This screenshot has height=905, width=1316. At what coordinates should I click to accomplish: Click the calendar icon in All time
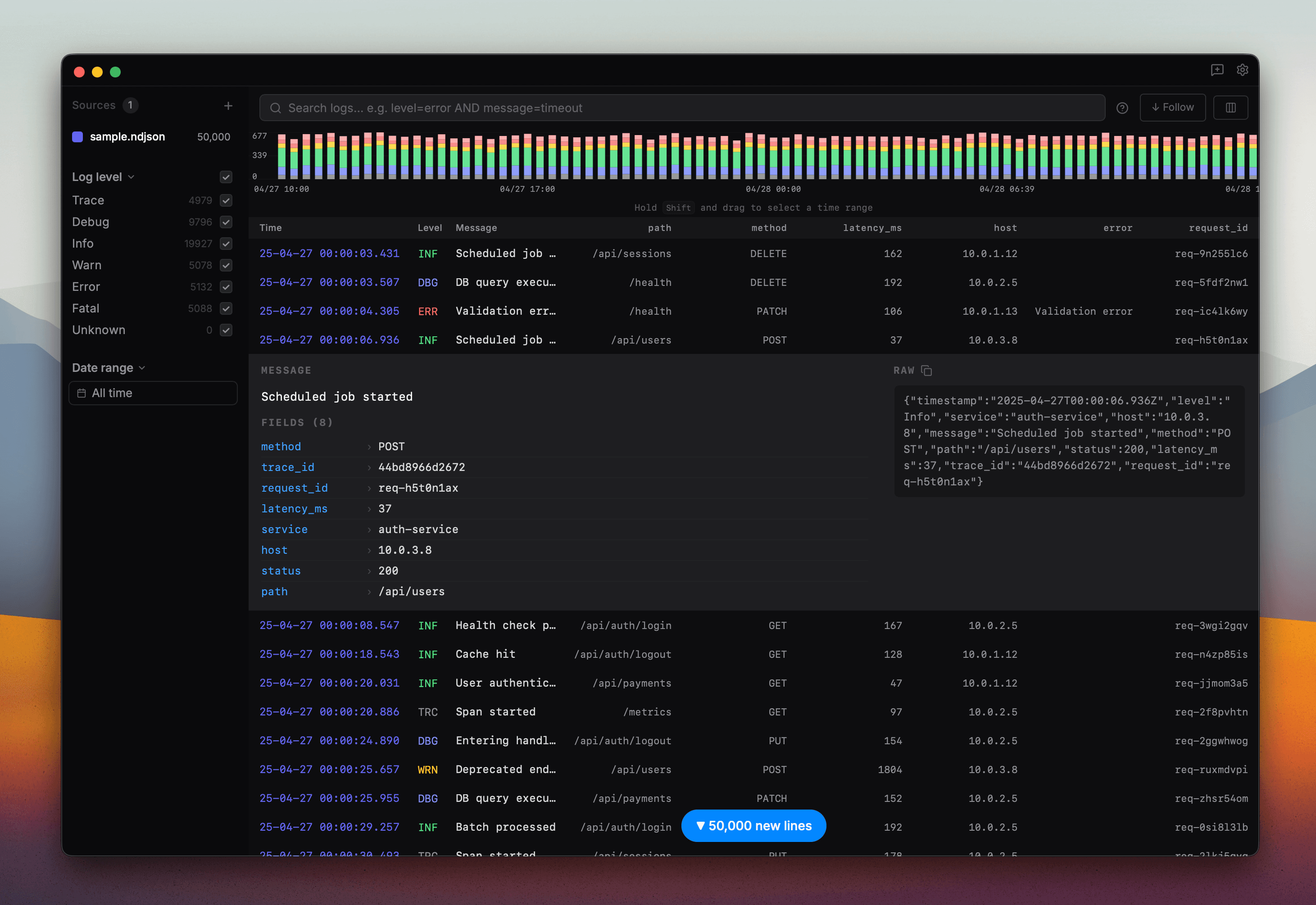pos(82,393)
